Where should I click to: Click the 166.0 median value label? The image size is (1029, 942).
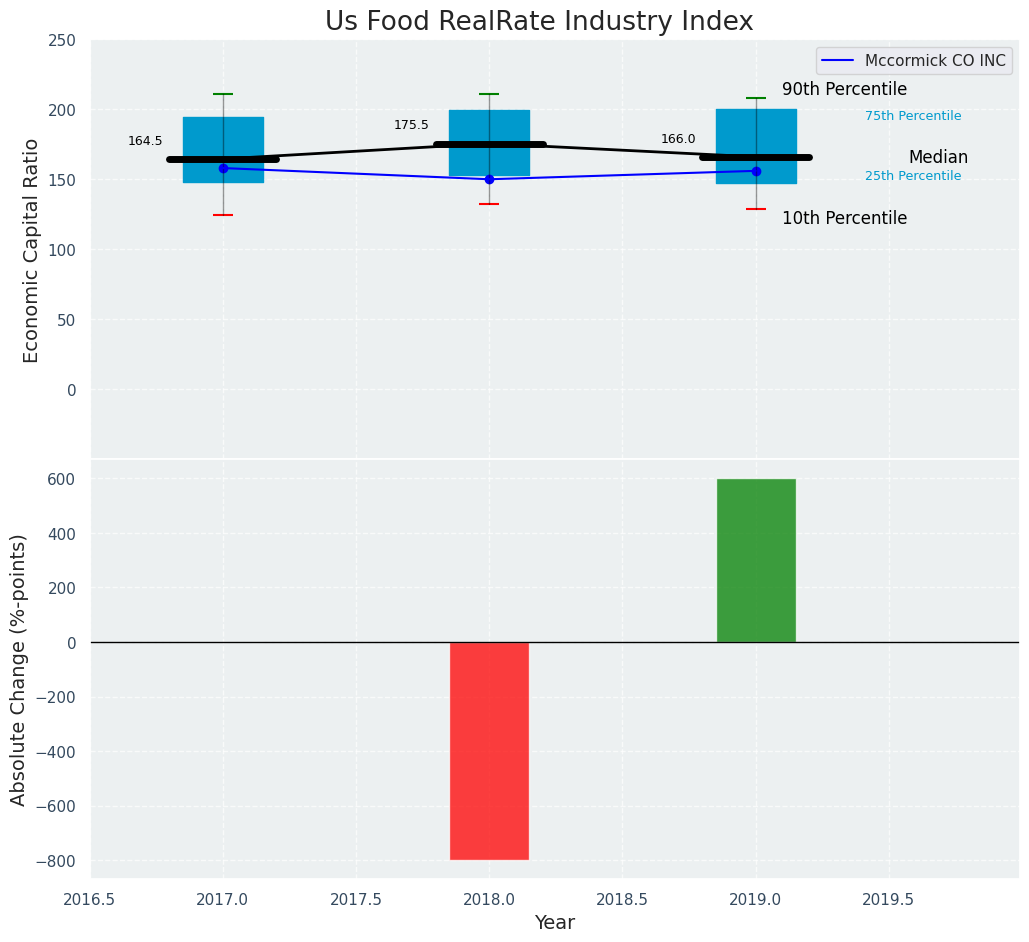[678, 139]
